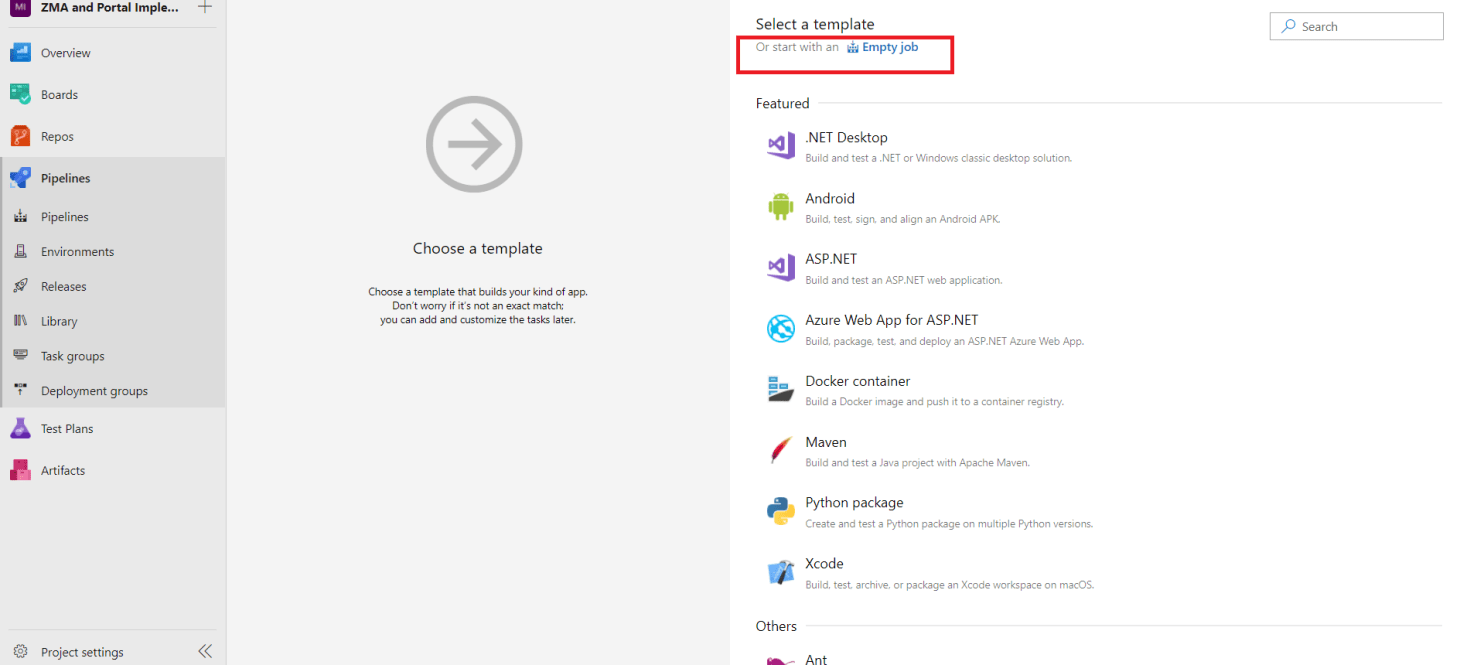The height and width of the screenshot is (665, 1460).
Task: Open the Releases section
Action: point(63,286)
